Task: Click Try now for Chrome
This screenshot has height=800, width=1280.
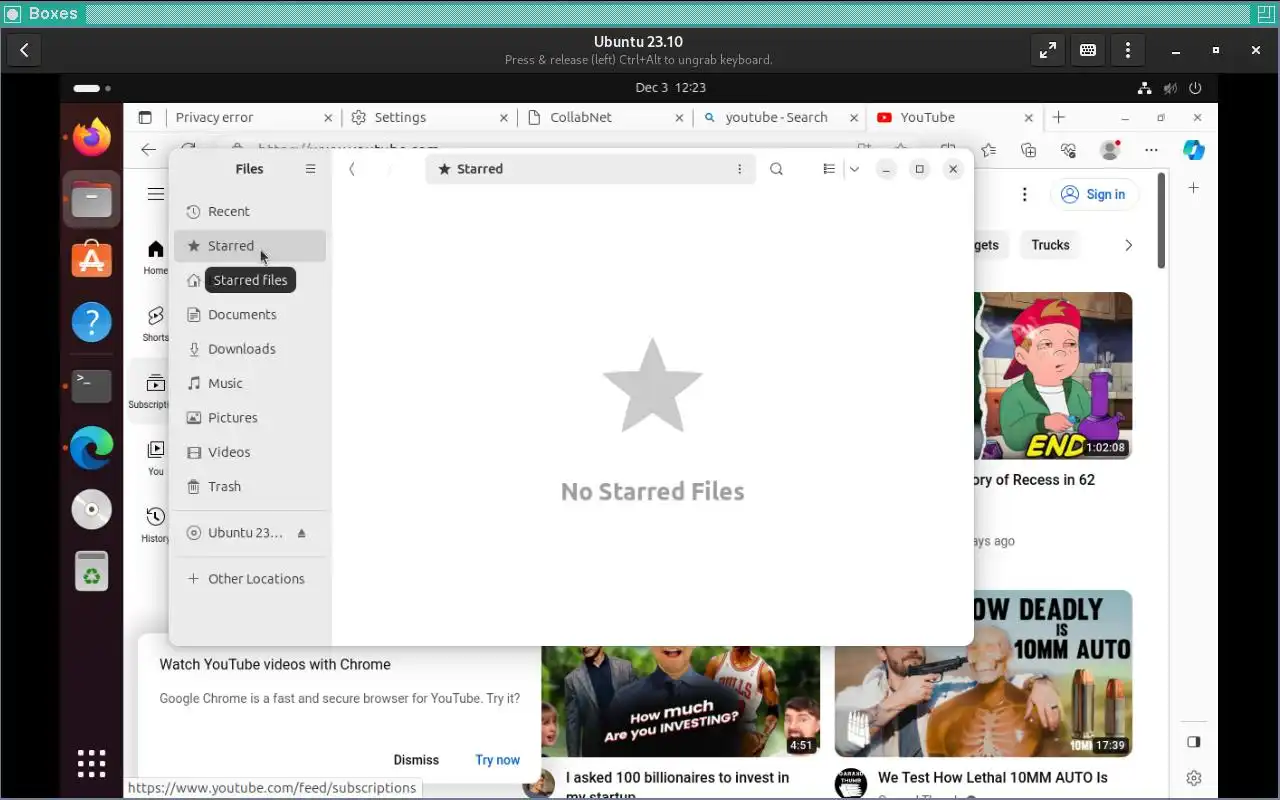Action: click(497, 760)
